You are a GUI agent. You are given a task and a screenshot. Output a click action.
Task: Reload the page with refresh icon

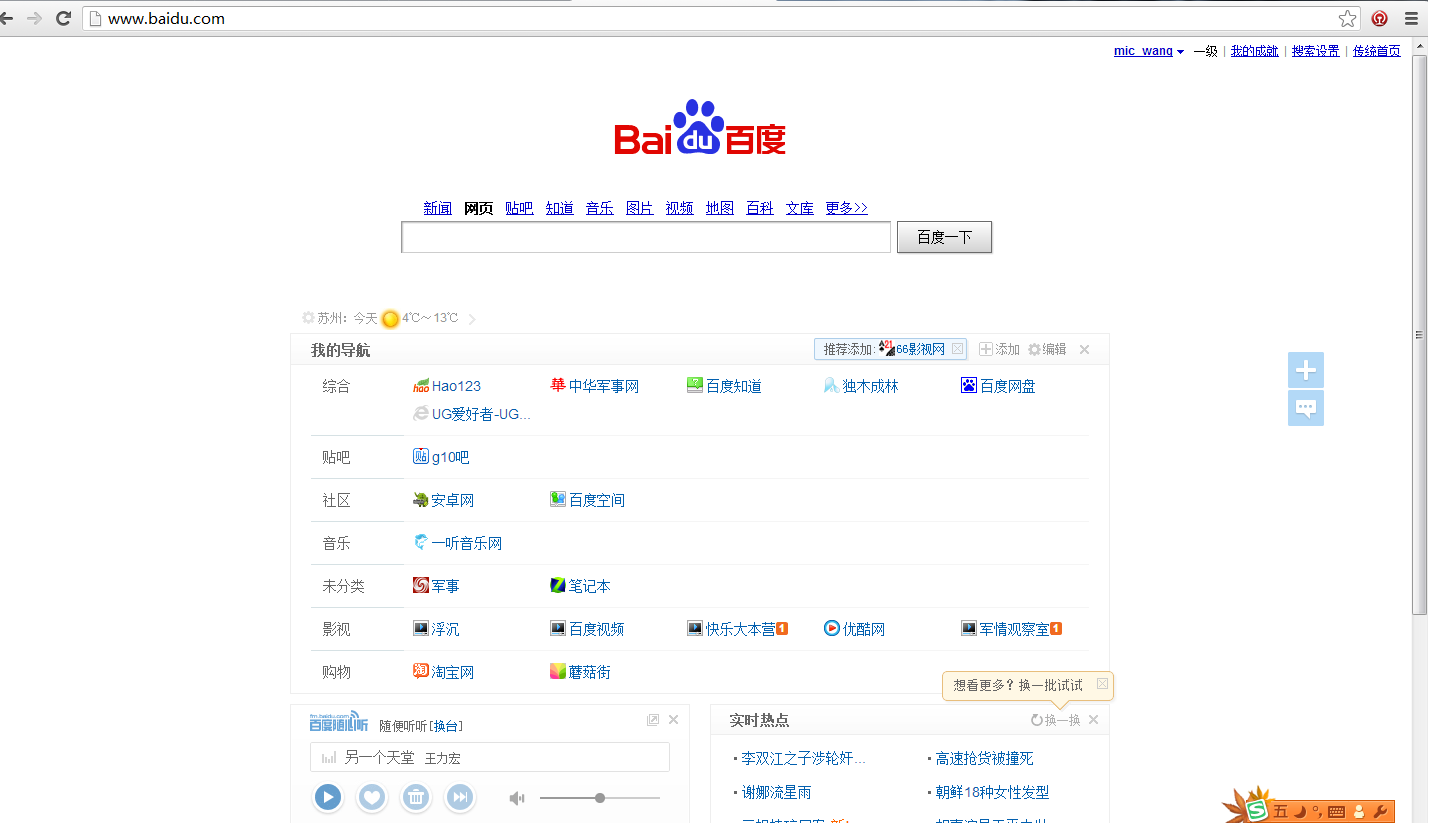[63, 18]
